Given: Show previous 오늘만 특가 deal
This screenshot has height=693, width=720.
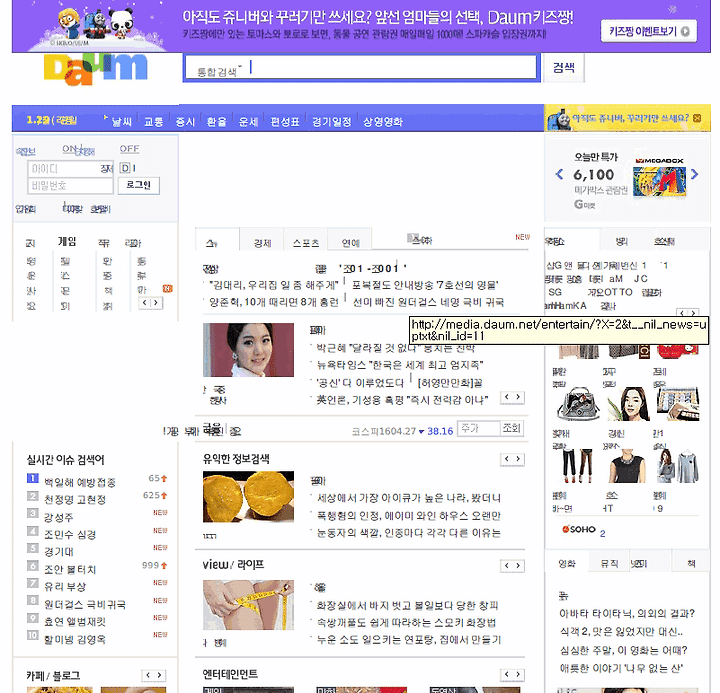Looking at the screenshot, I should 559,174.
